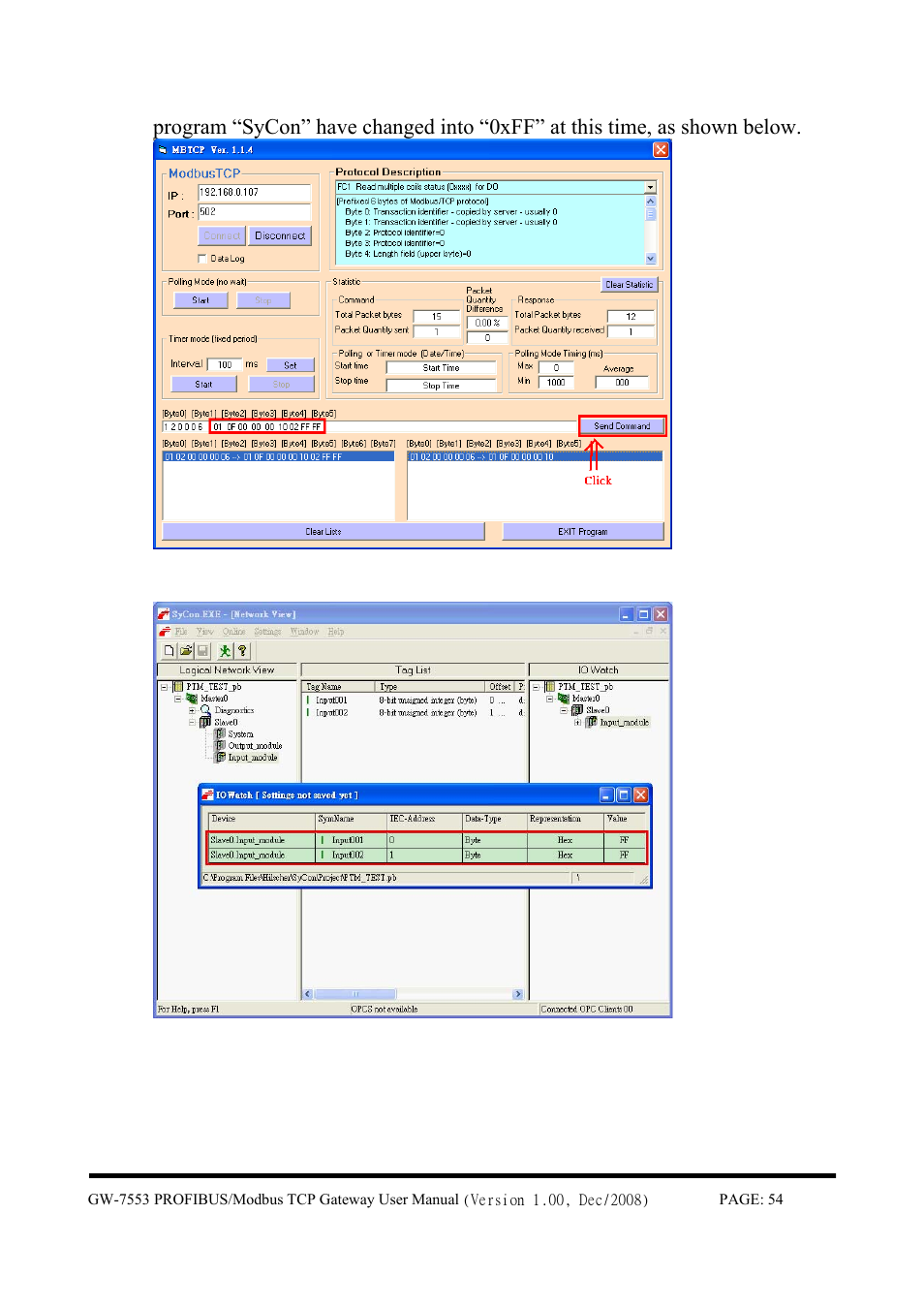Click the Set interval button
Screen dimensions: 924x1308
click(x=291, y=365)
